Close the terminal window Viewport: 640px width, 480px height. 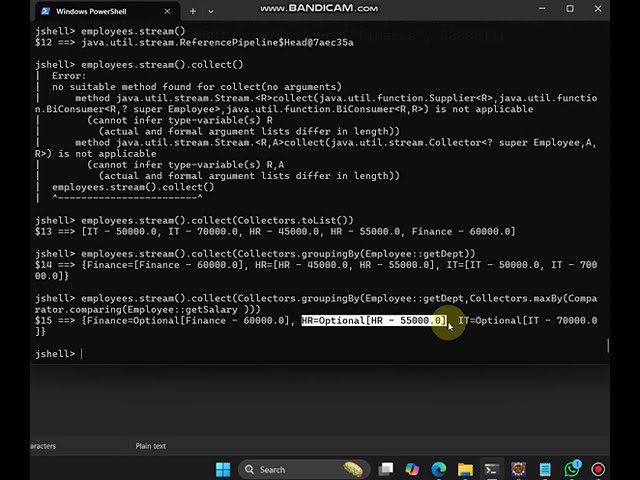point(598,9)
